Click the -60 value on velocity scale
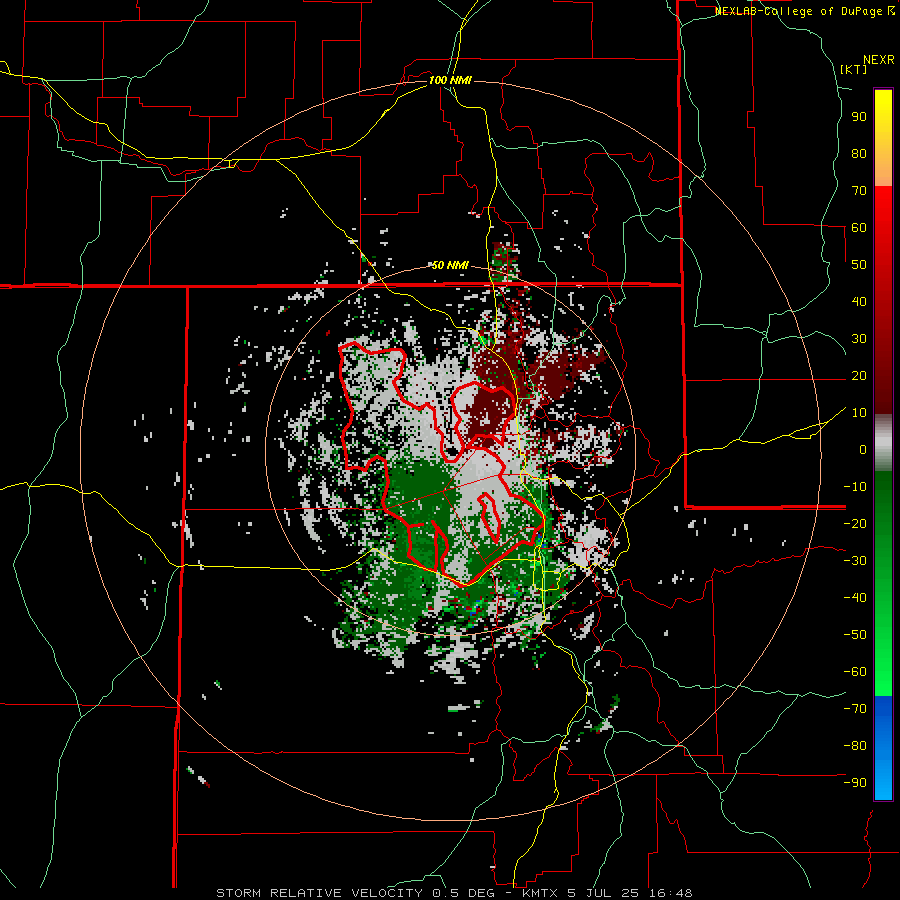The width and height of the screenshot is (900, 900). tap(855, 672)
